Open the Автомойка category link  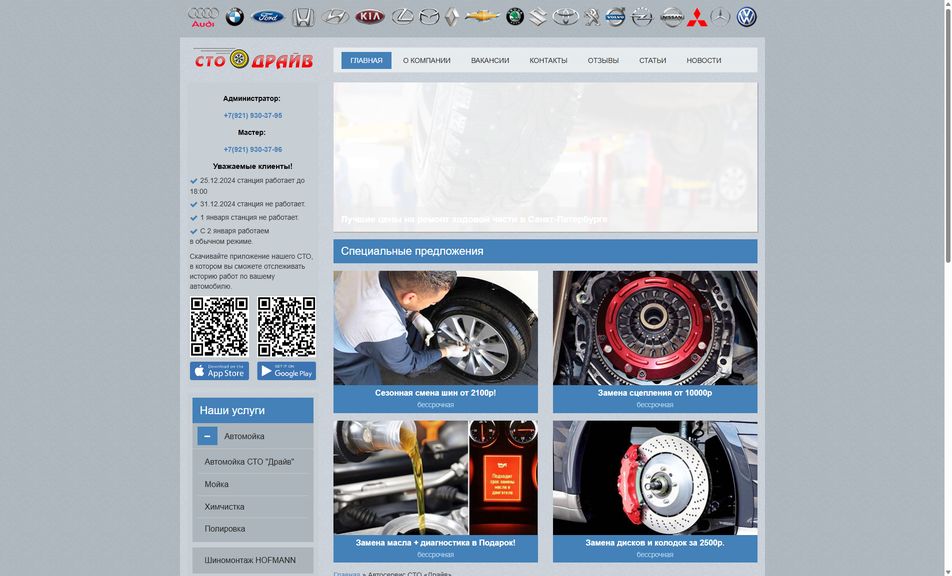coord(244,436)
